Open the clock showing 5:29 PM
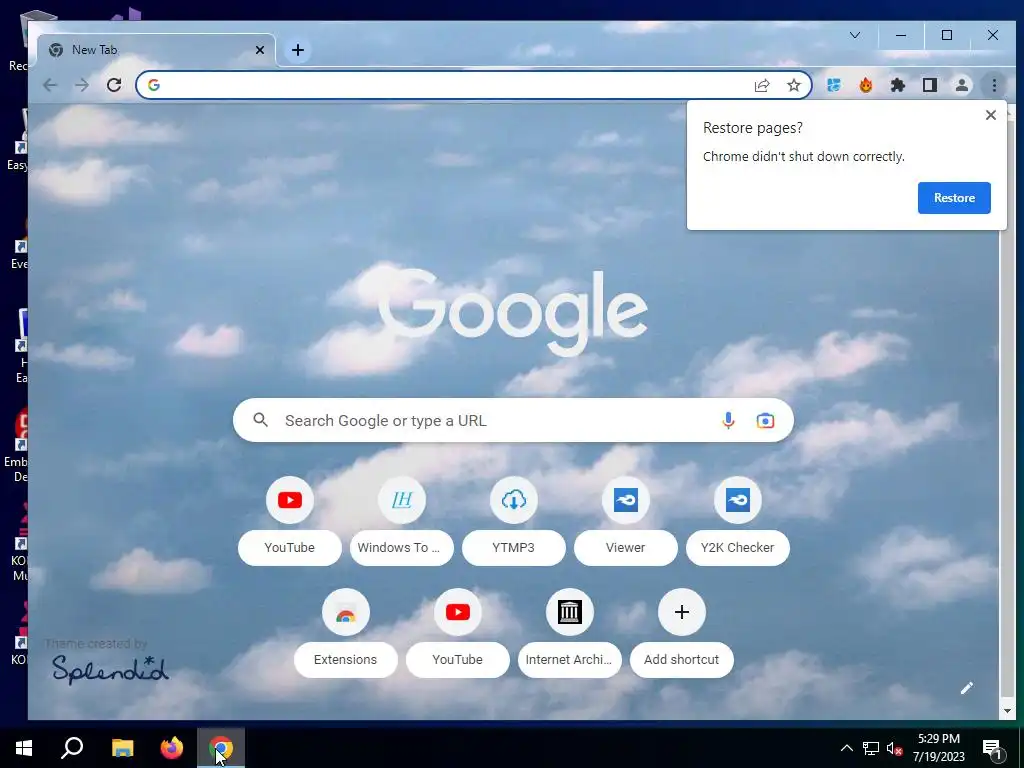1024x768 pixels. point(938,748)
